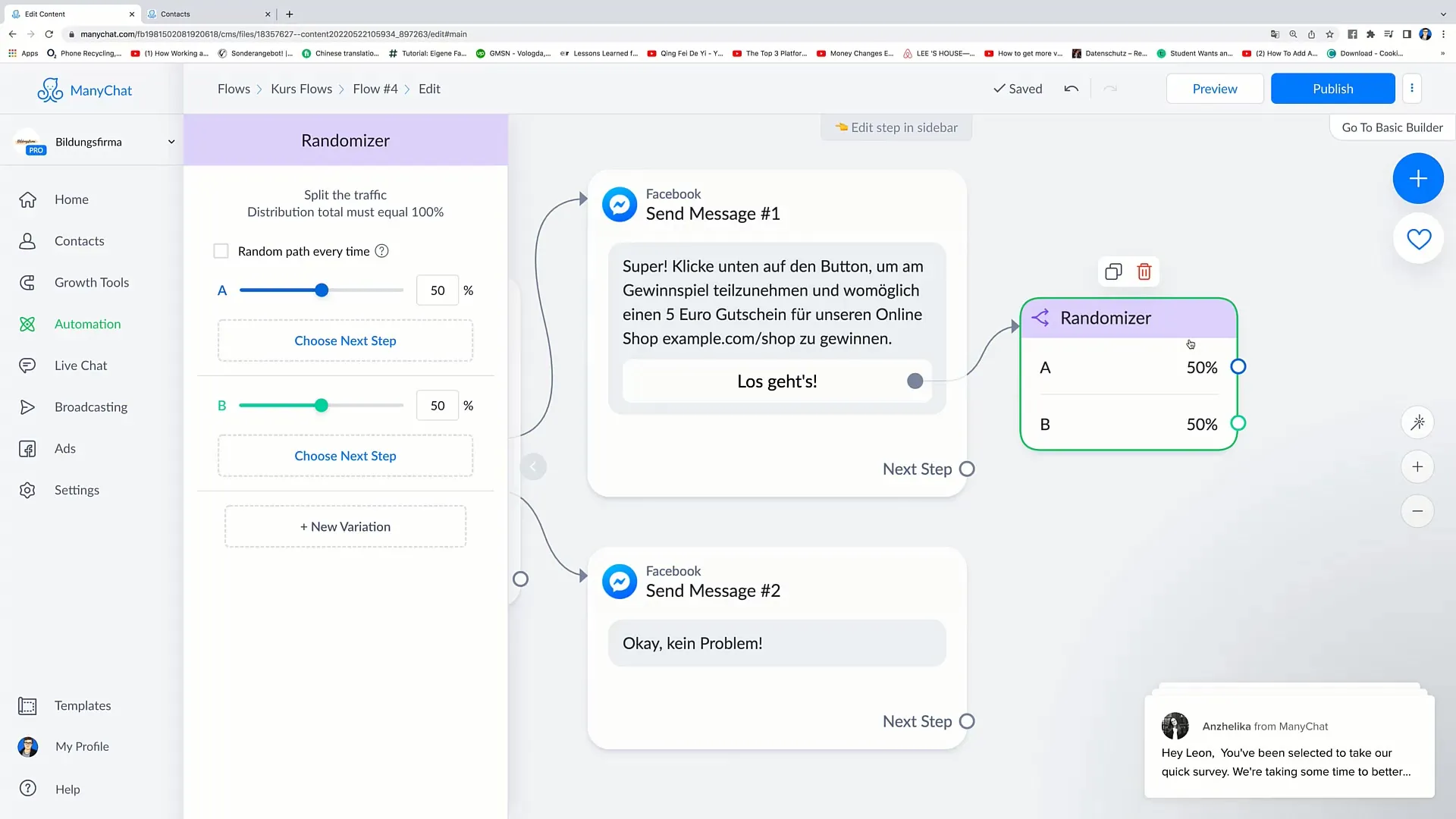Click the Edit Content browser tab

click(72, 14)
